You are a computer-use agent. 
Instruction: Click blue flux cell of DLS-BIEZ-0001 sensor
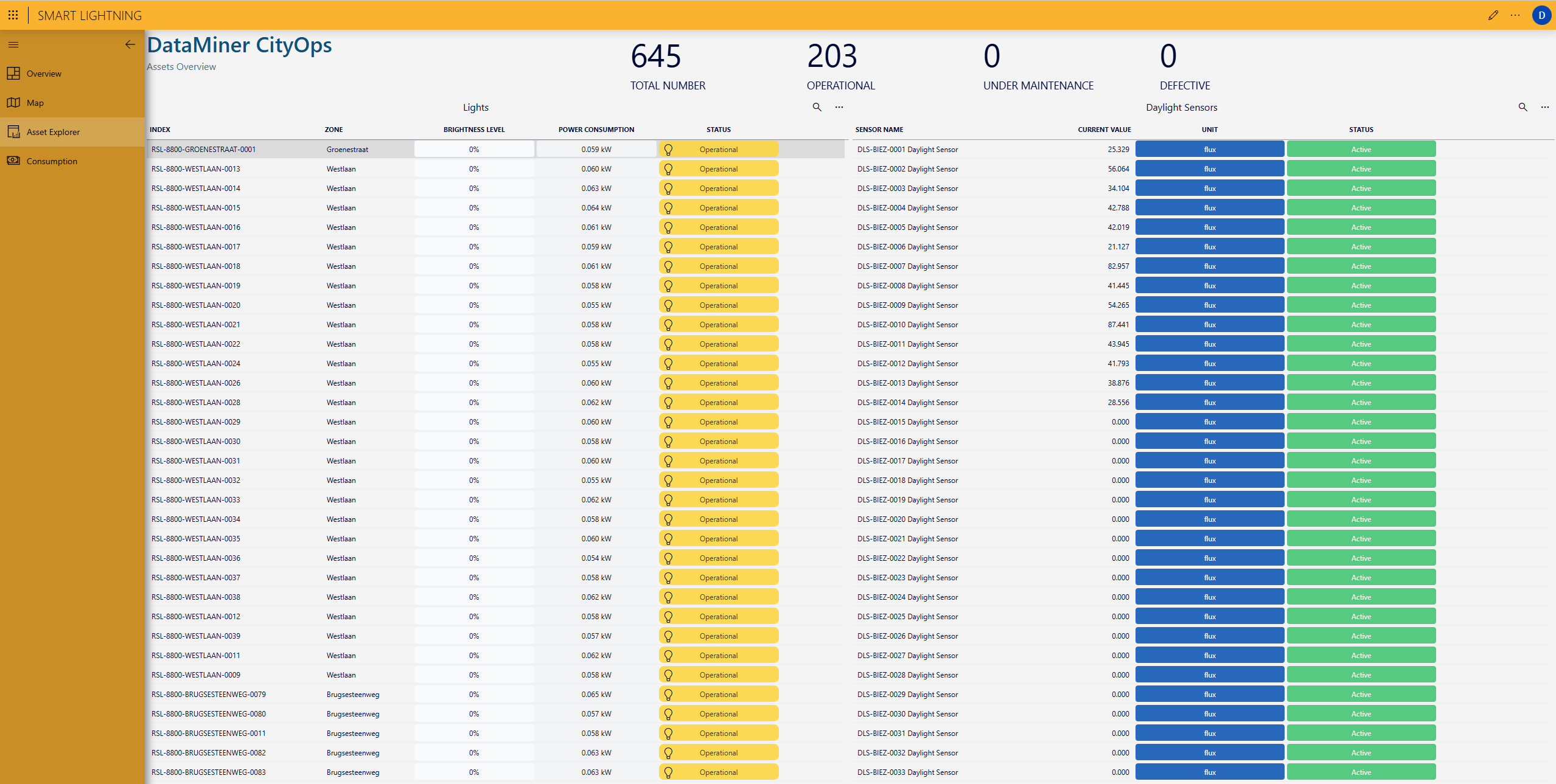(x=1209, y=149)
